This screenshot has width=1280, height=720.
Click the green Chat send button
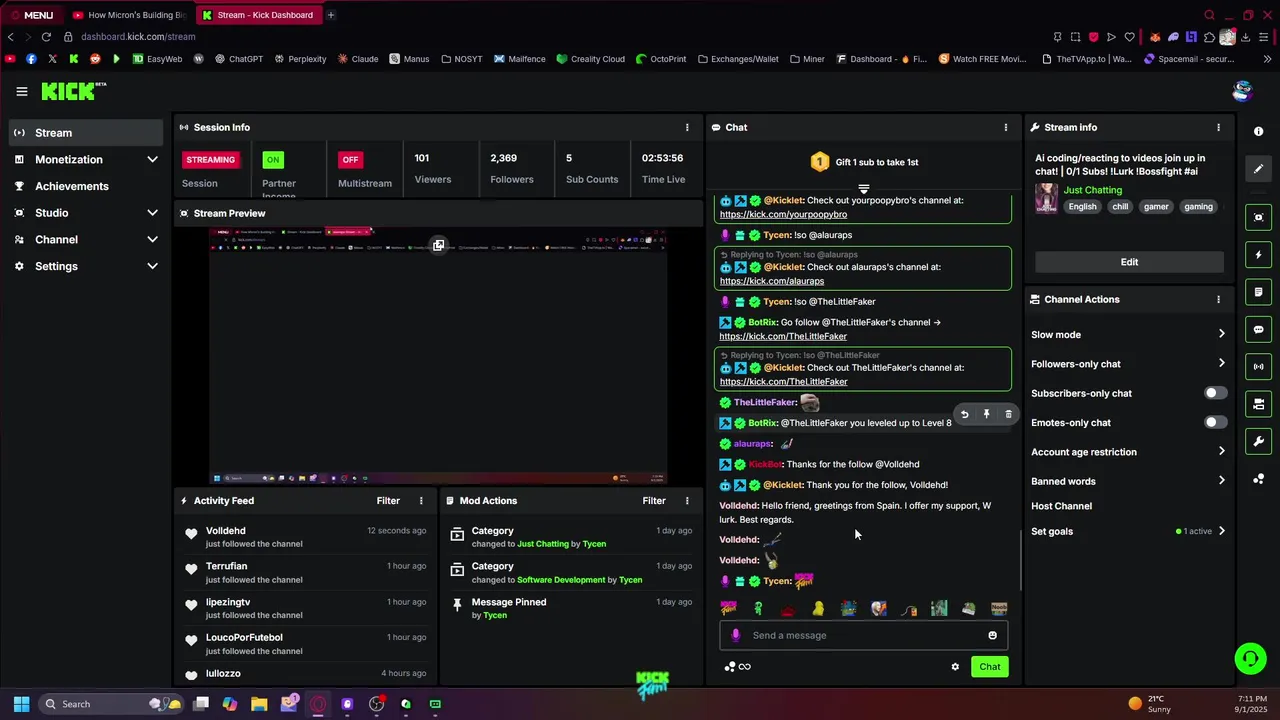point(989,667)
